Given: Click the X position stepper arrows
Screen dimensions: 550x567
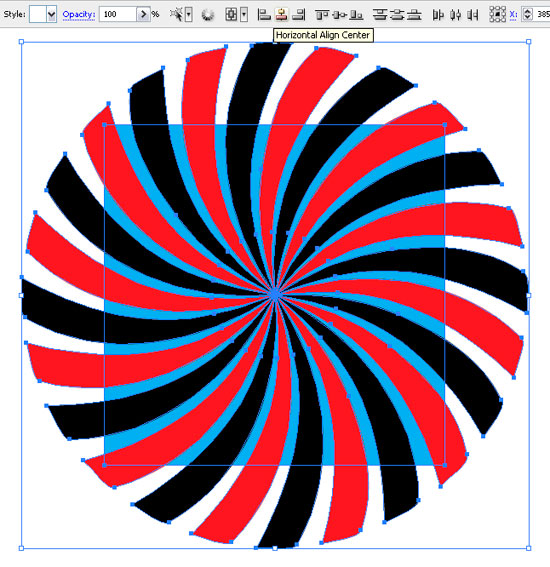Looking at the screenshot, I should point(527,14).
